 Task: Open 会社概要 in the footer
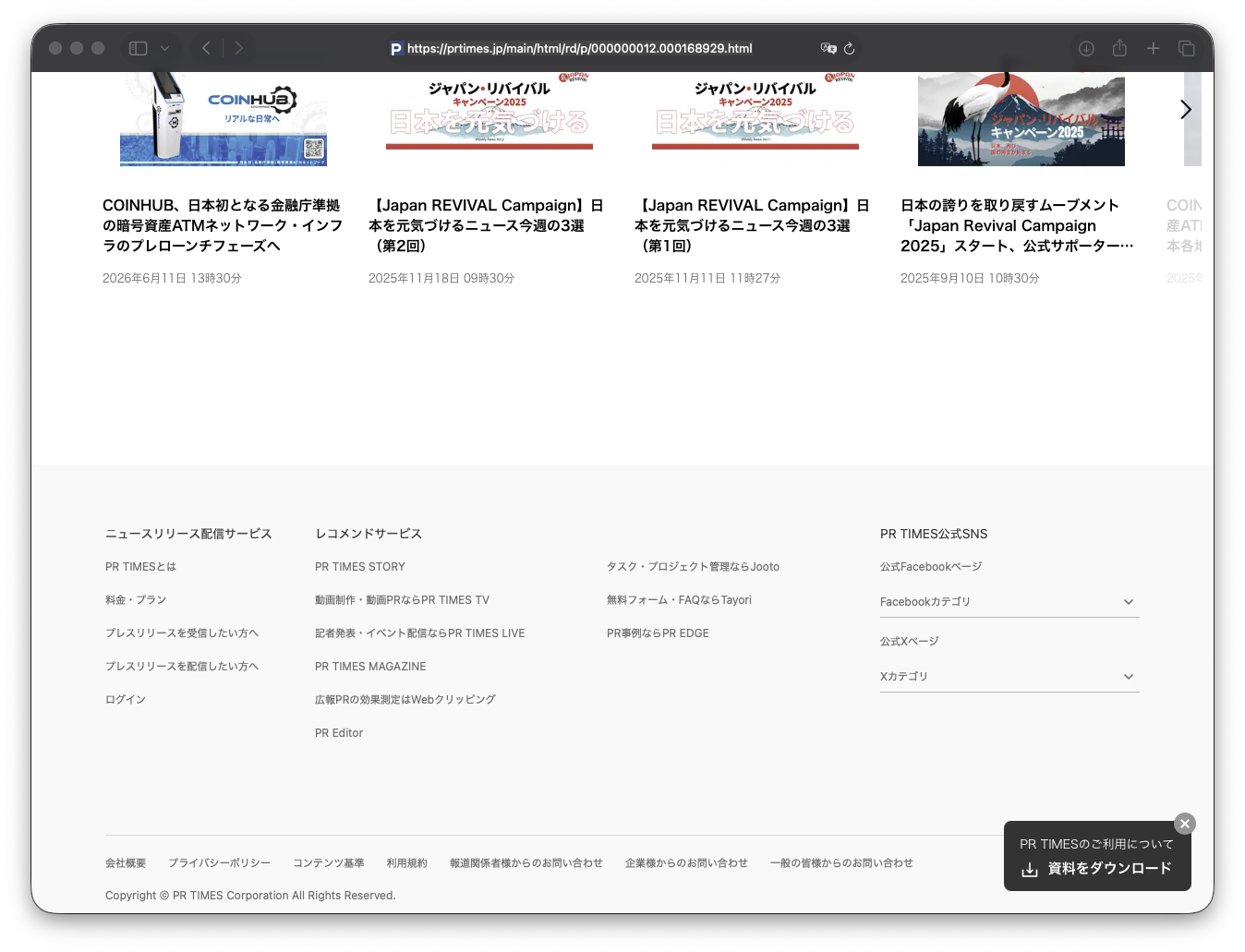coord(126,863)
